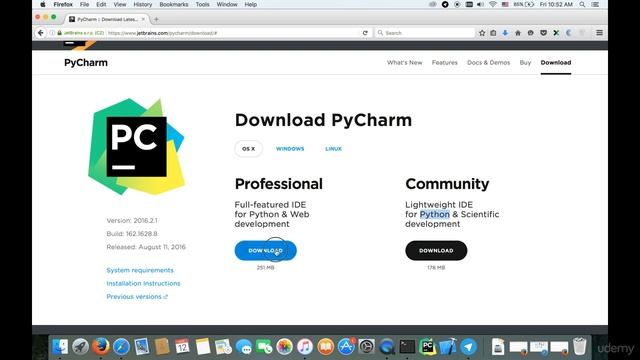Viewport: 640px width, 360px height.
Task: Open Terminal from the dock
Action: pyautogui.click(x=407, y=347)
